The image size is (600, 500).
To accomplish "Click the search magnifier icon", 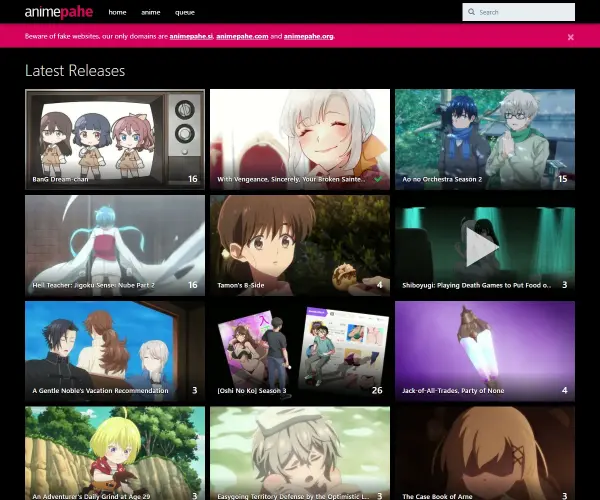I will [x=471, y=12].
